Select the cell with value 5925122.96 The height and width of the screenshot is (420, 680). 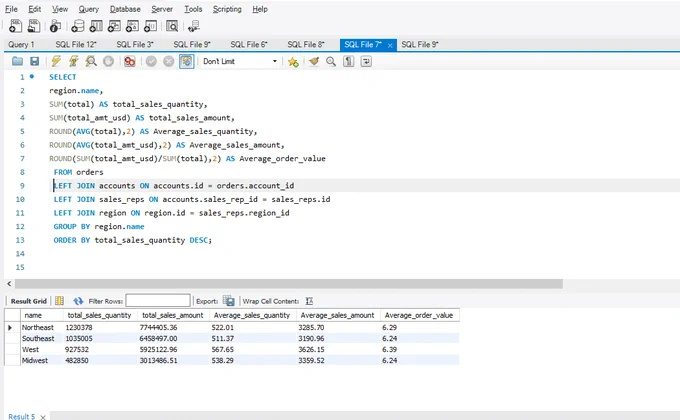point(173,350)
